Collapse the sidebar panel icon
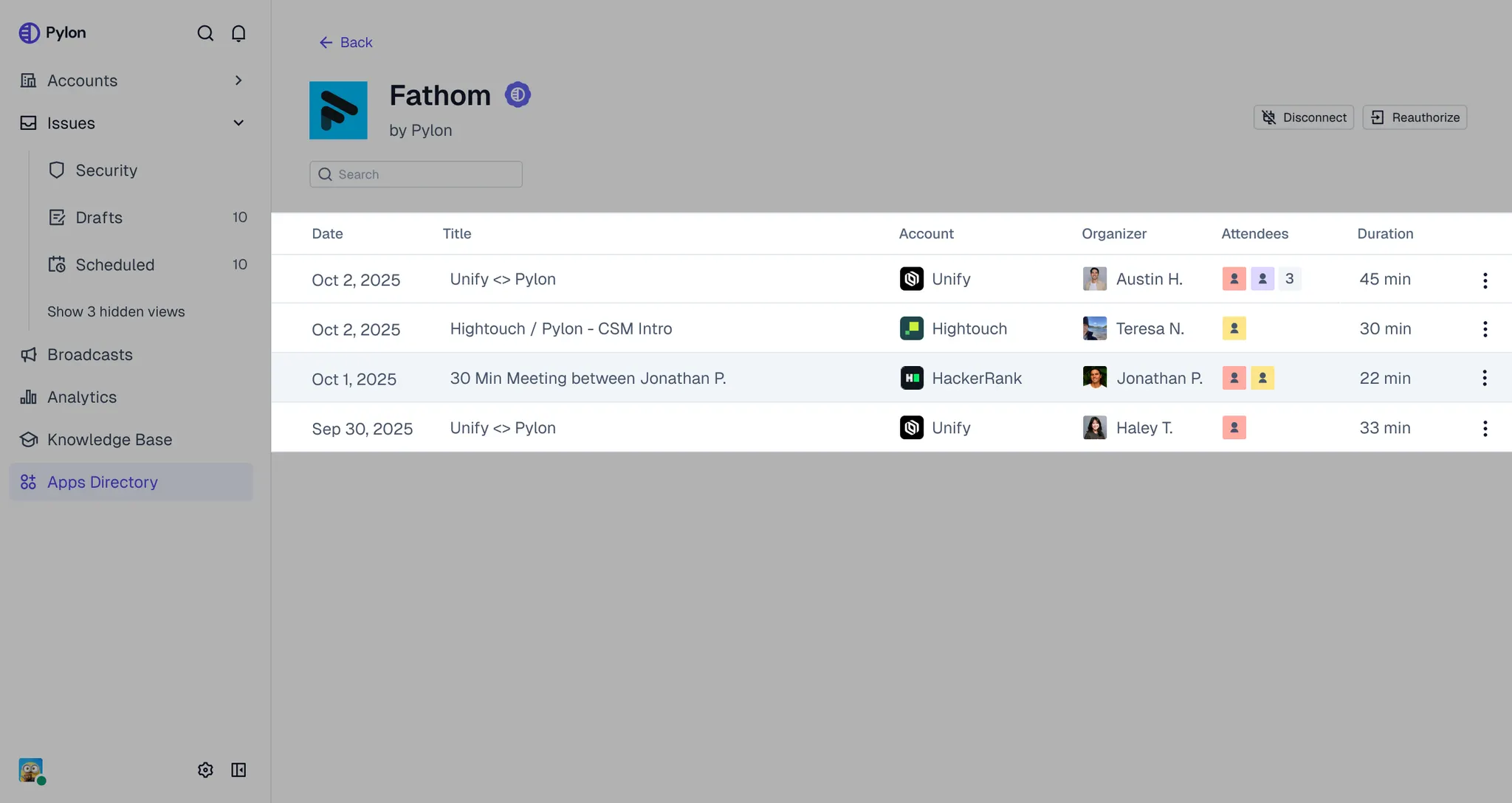This screenshot has height=803, width=1512. [238, 770]
